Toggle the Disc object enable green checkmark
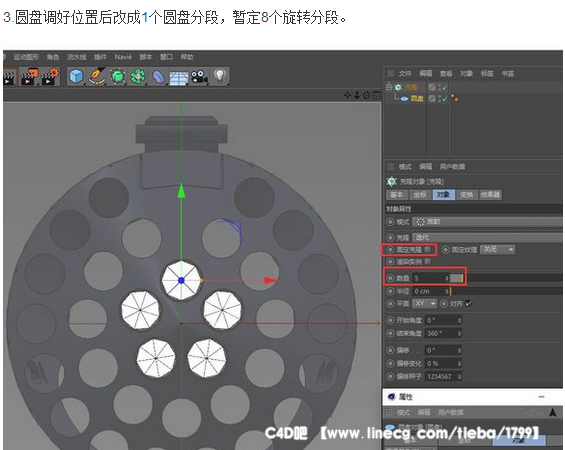Viewport: 565px width, 450px height. [x=445, y=98]
